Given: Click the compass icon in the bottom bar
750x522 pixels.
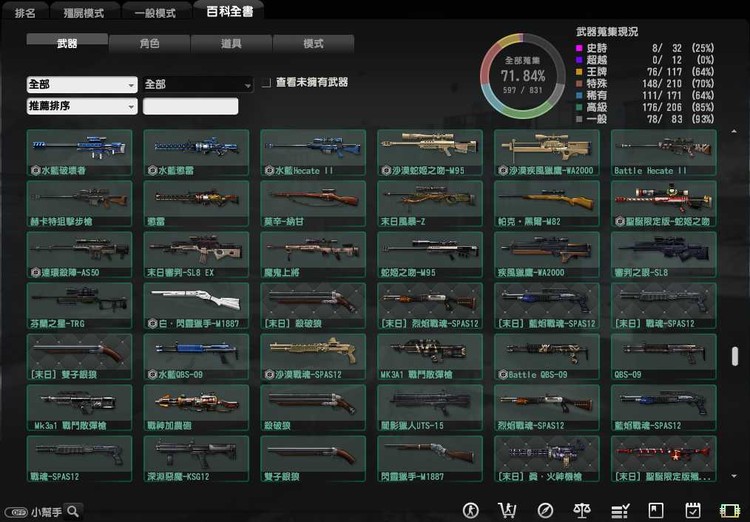Looking at the screenshot, I should point(545,511).
